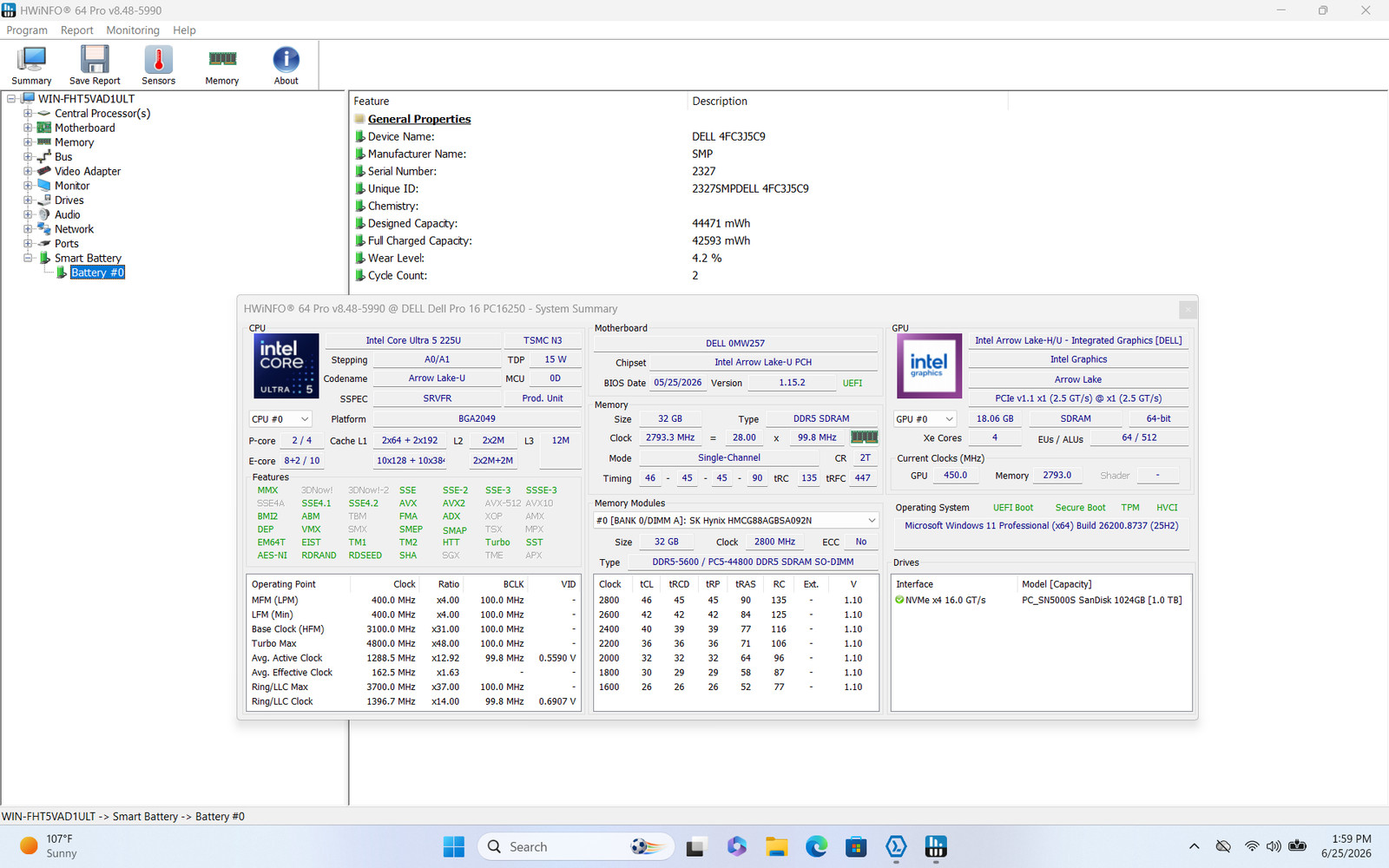This screenshot has height=868, width=1389.
Task: Select the Network tree item
Action: coord(74,229)
